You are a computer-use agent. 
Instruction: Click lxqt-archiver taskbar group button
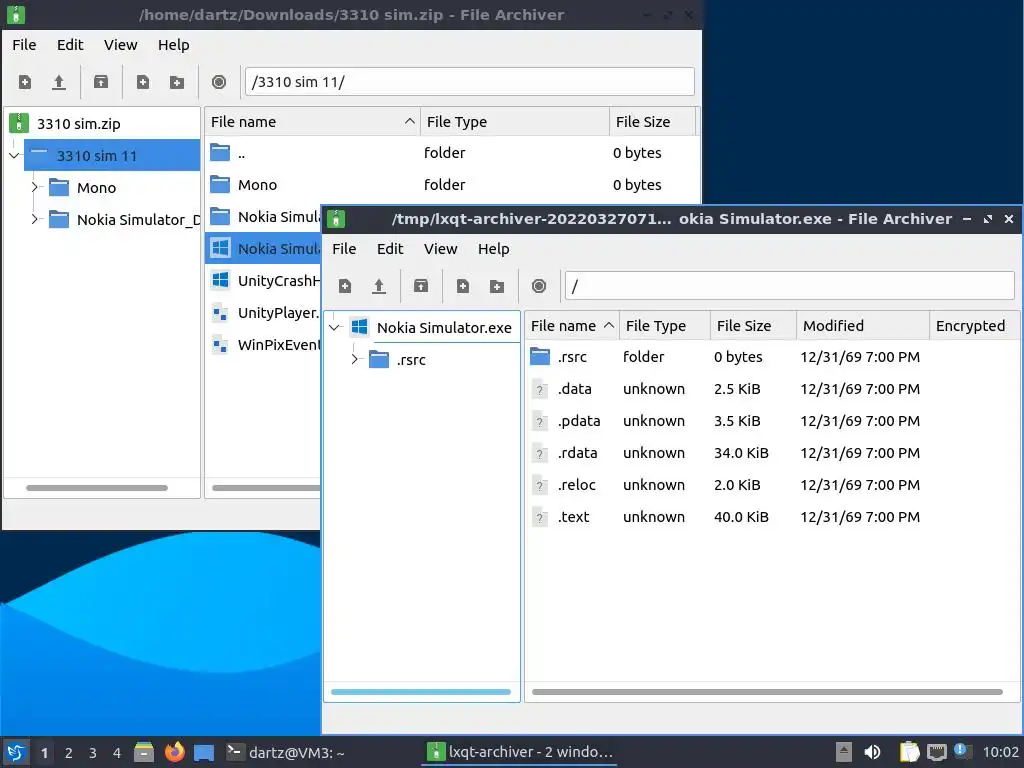[520, 752]
